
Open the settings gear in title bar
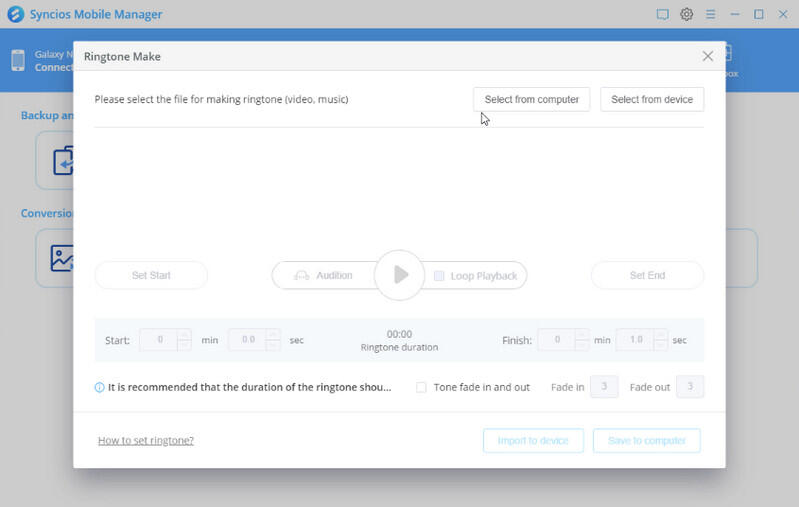tap(687, 14)
